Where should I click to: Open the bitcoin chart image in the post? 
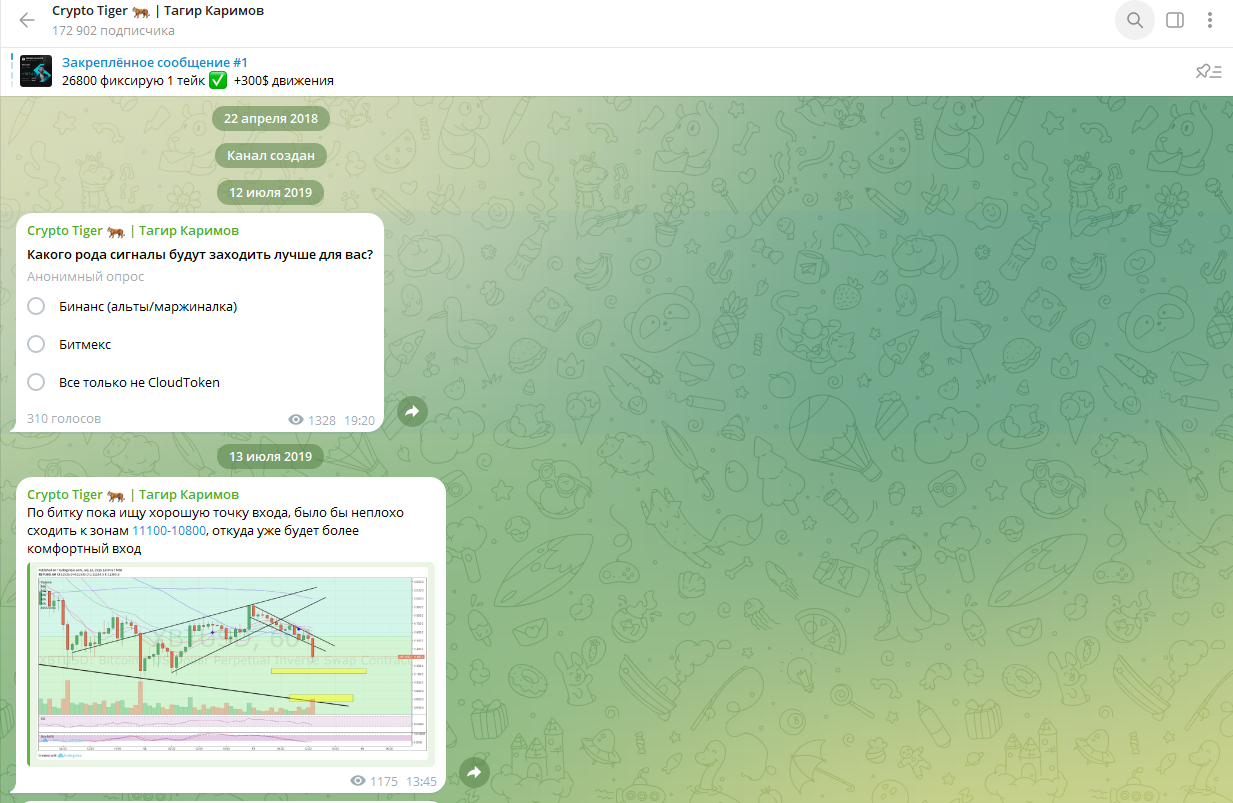pyautogui.click(x=231, y=664)
